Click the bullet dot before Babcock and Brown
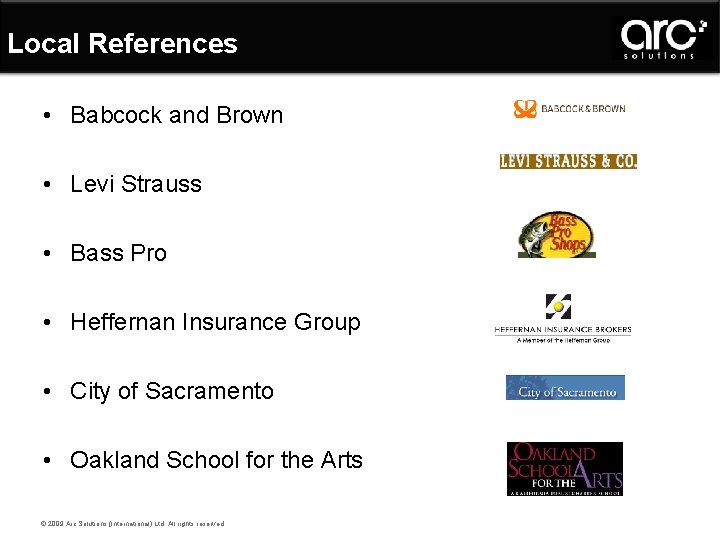Screen dimensions: 720x540 pos(49,115)
